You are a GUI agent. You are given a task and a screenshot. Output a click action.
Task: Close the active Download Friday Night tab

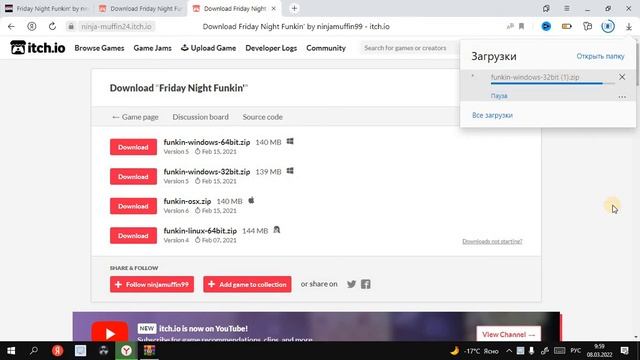point(273,8)
